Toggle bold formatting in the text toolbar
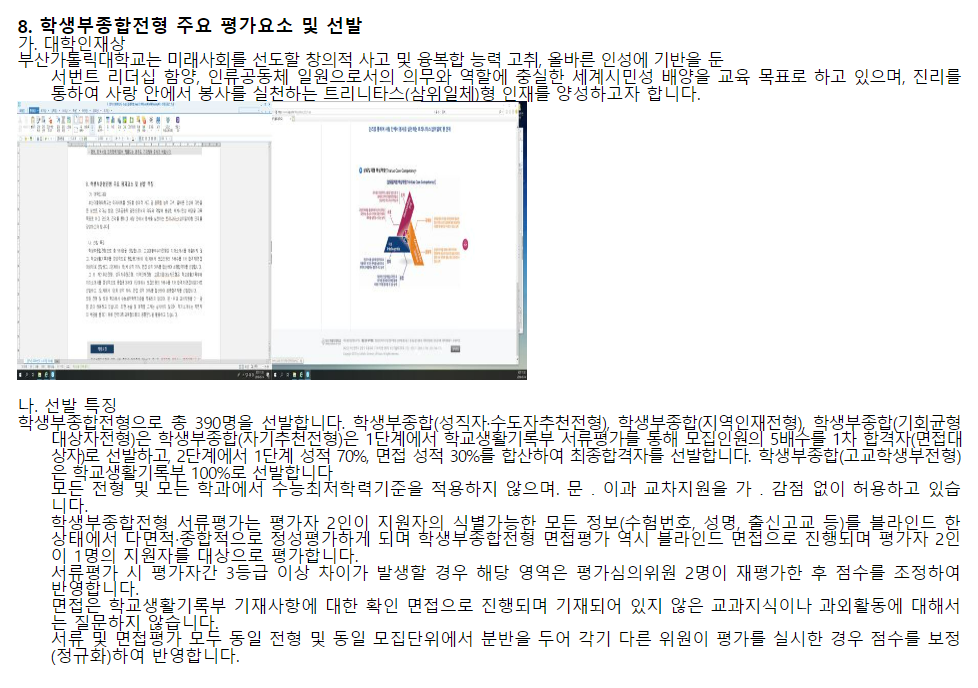This screenshot has width=978, height=688. tap(118, 137)
